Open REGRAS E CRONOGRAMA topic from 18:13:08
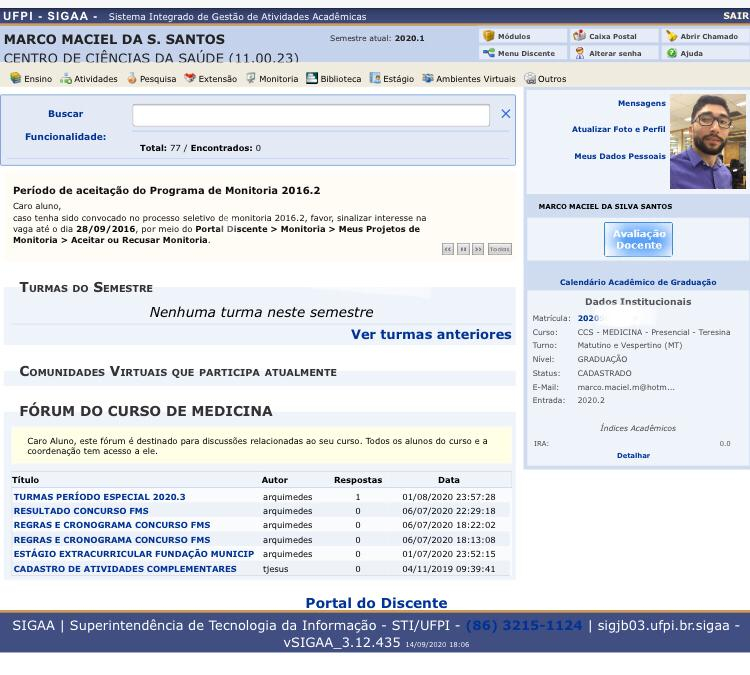This screenshot has height=675, width=750. pos(112,540)
